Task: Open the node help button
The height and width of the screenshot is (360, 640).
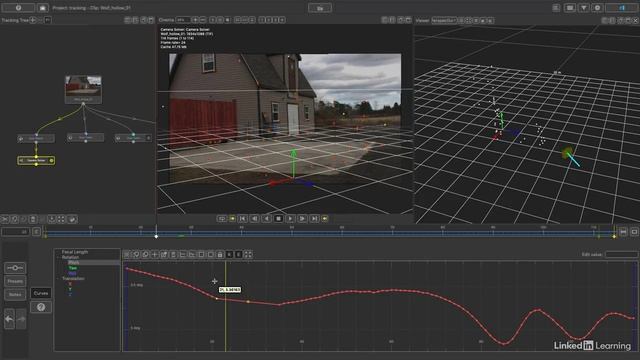Action: coord(41,307)
